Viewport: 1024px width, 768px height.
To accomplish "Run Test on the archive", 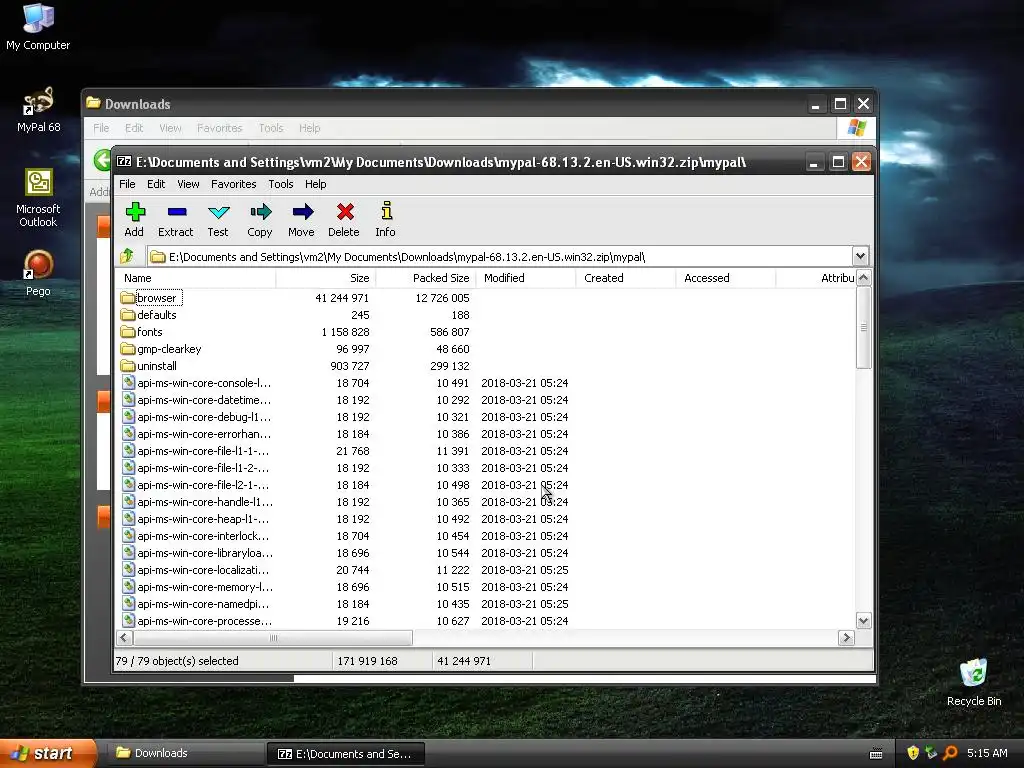I will pos(218,219).
